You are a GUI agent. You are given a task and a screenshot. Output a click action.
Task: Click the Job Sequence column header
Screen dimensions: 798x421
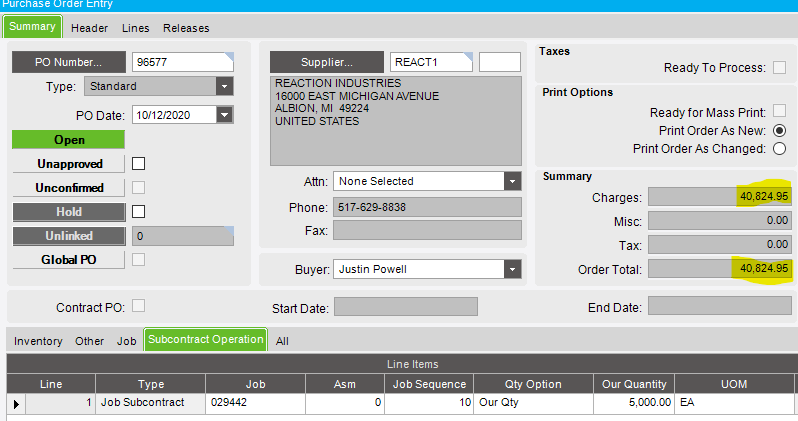[429, 384]
